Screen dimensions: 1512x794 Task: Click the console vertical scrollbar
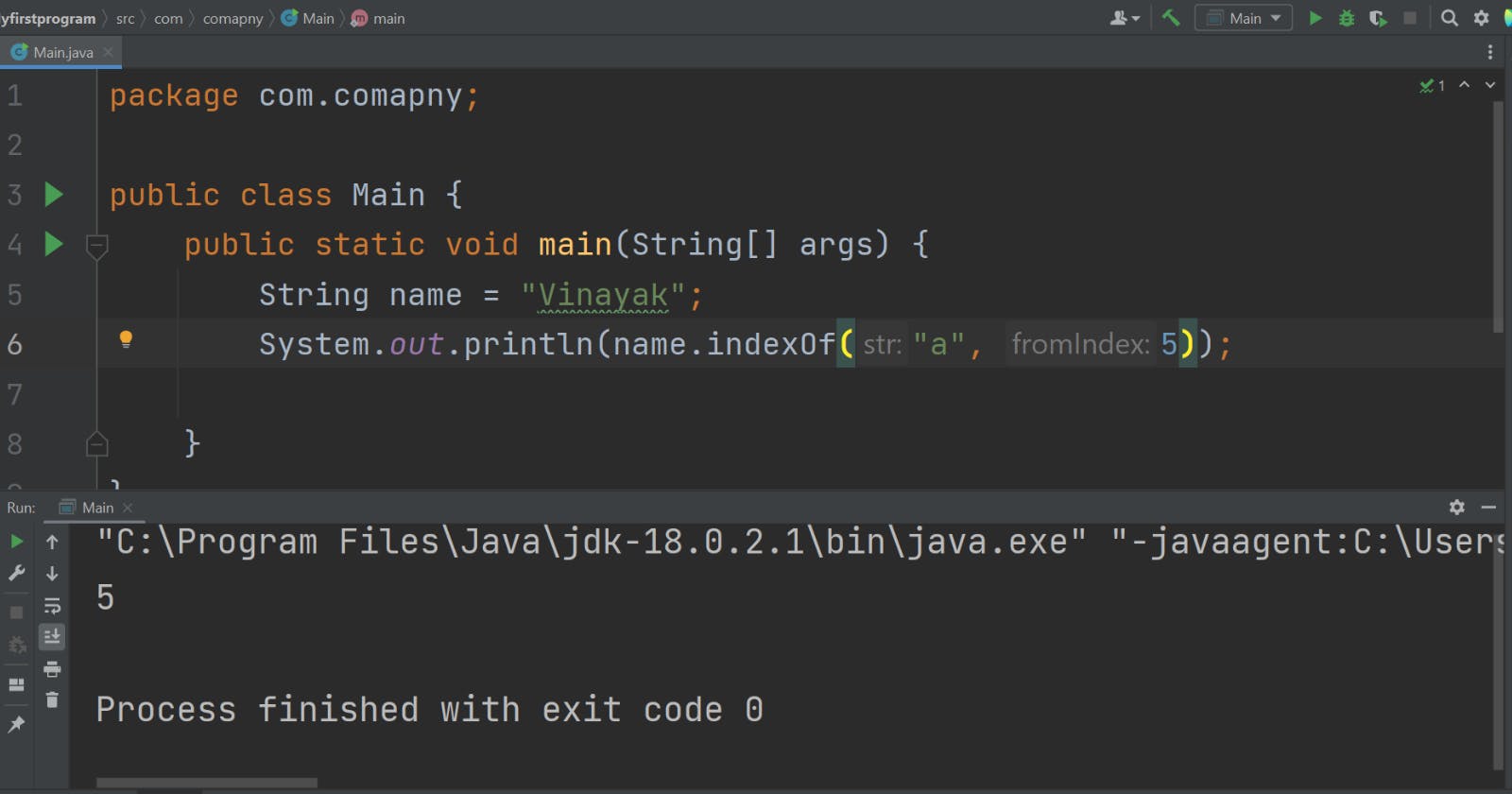[1498, 652]
